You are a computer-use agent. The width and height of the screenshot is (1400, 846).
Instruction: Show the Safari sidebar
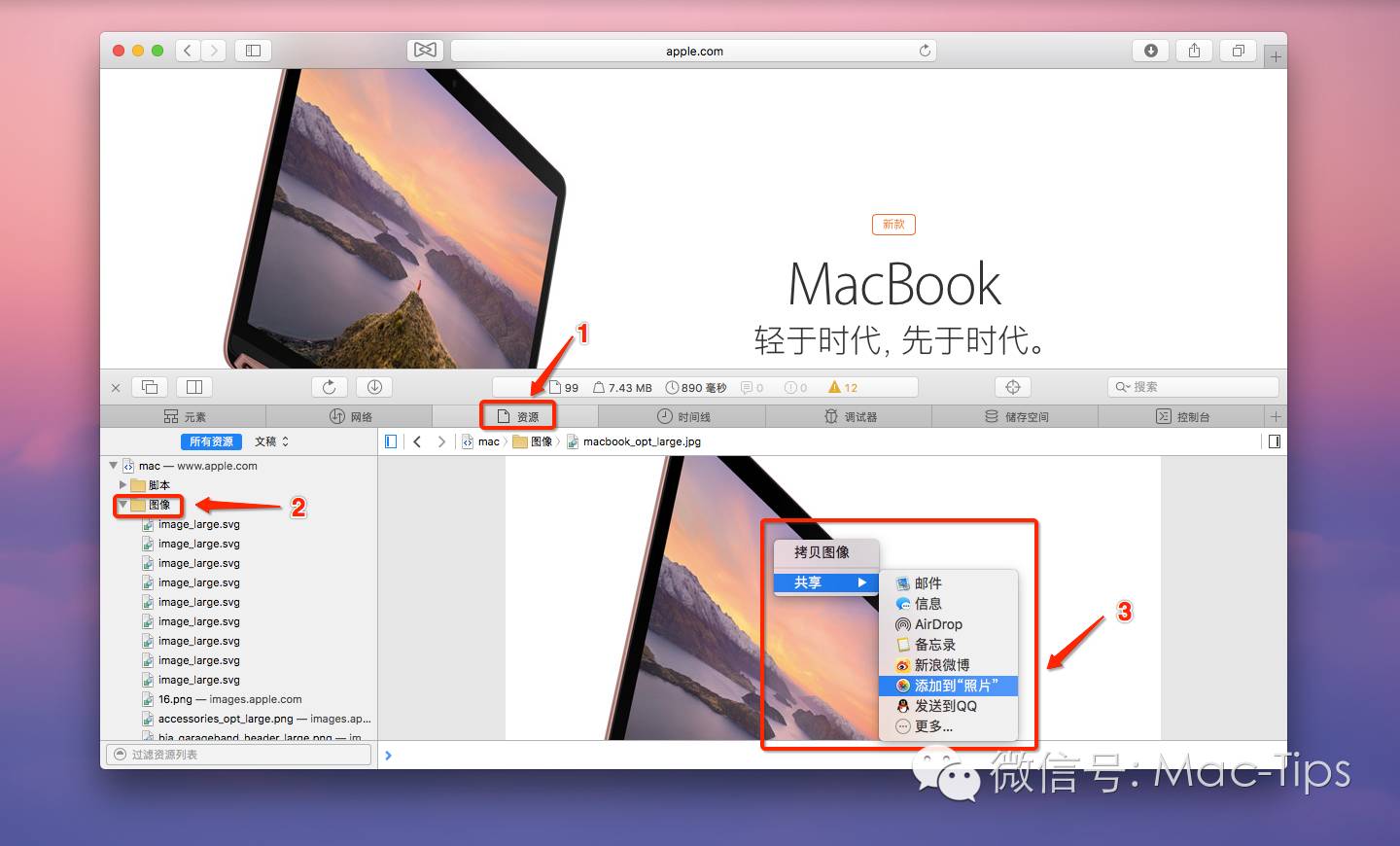(253, 51)
